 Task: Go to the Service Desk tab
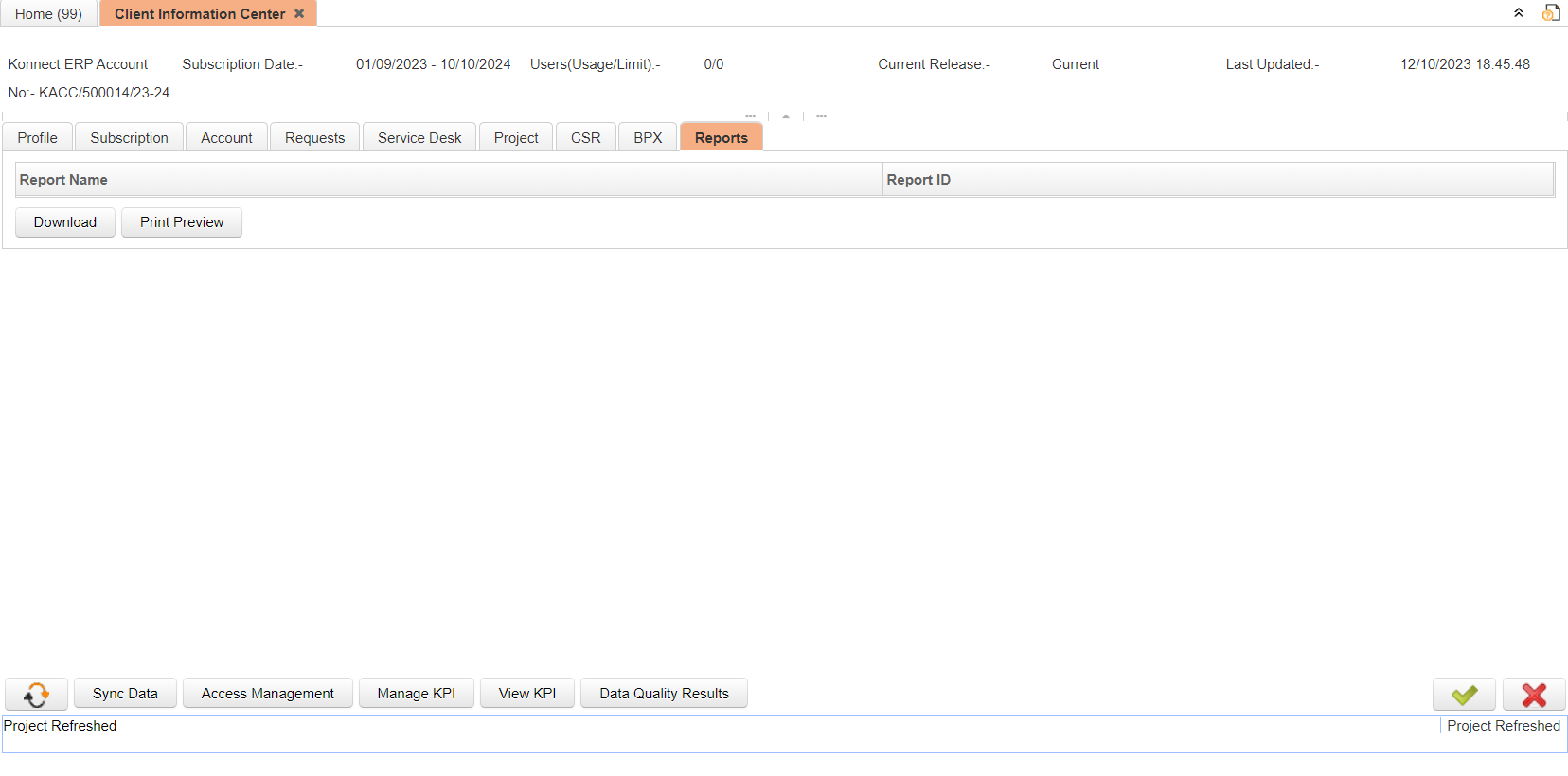[x=419, y=138]
